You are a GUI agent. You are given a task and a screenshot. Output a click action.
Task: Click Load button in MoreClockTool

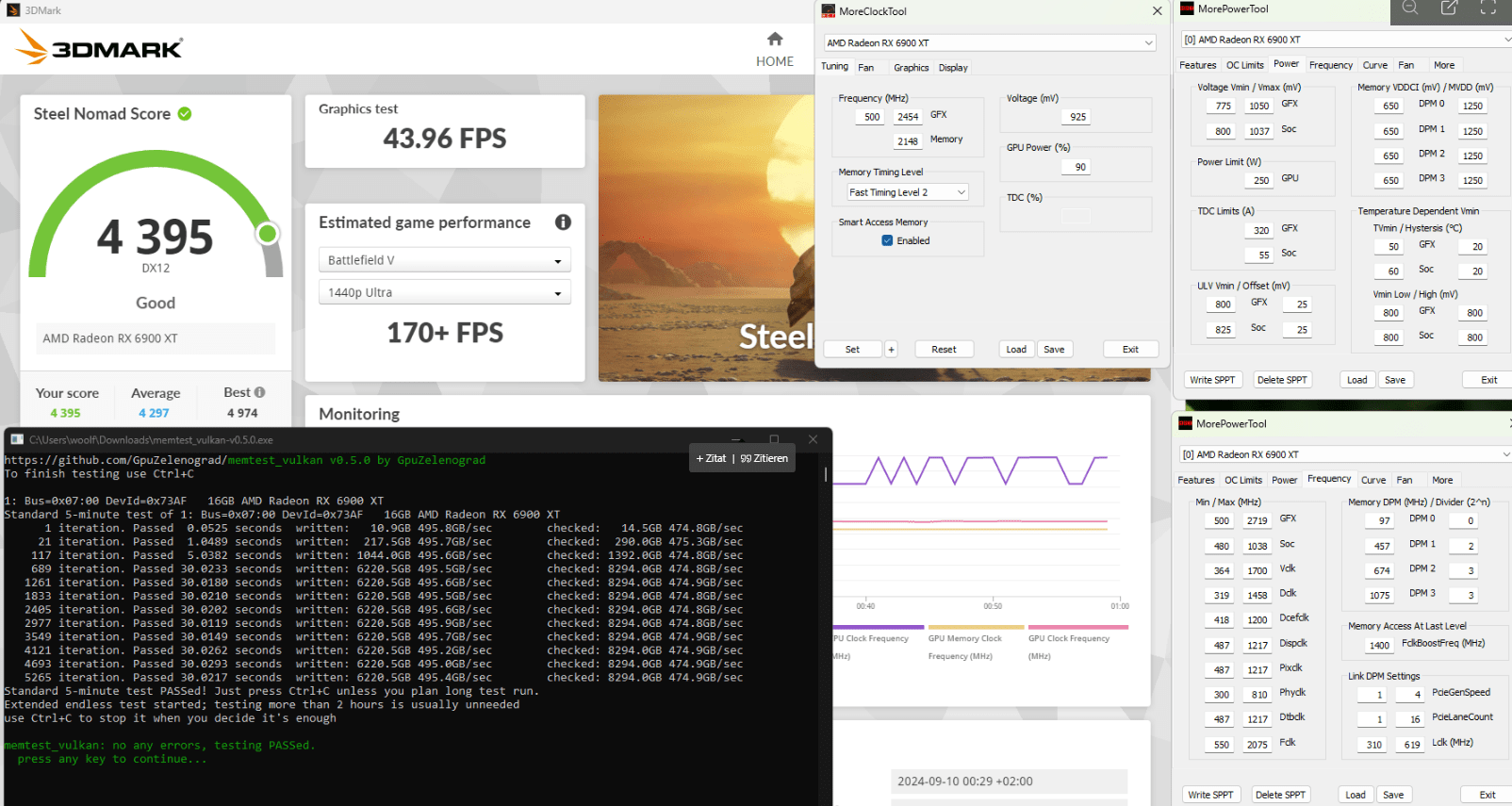(x=1016, y=350)
